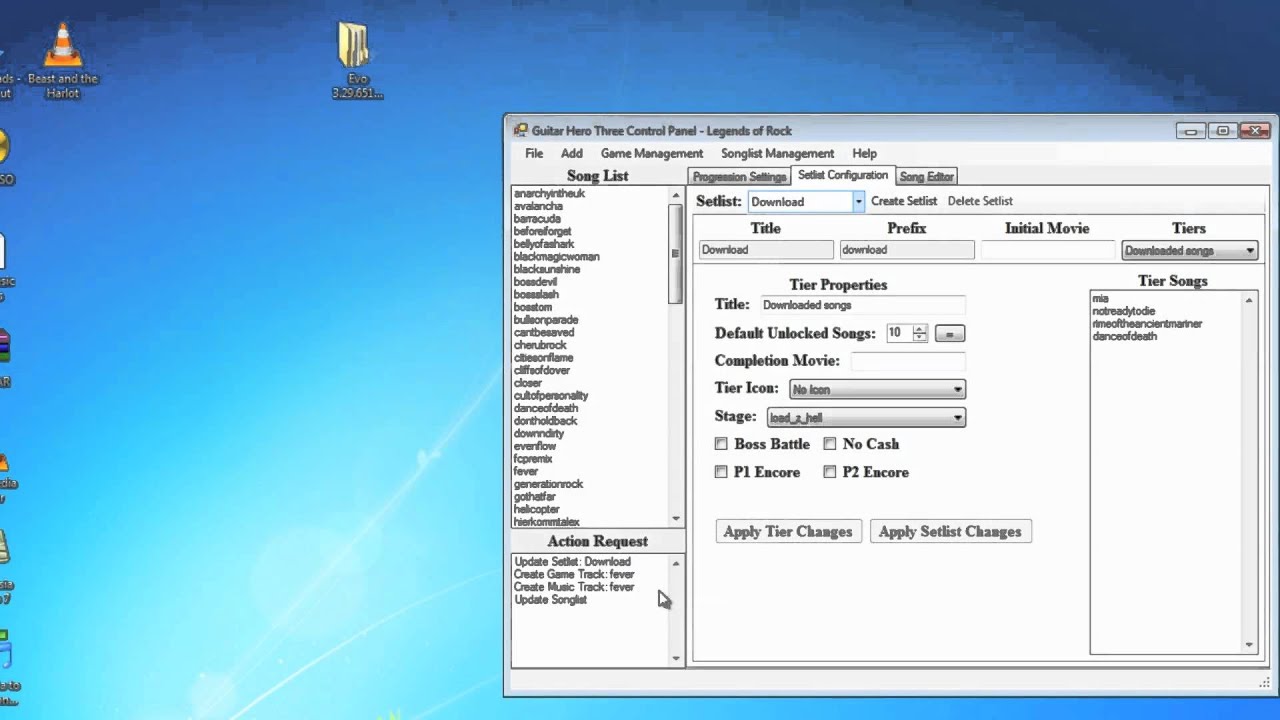Open the Help menu
Image resolution: width=1280 pixels, height=720 pixels.
(x=864, y=153)
